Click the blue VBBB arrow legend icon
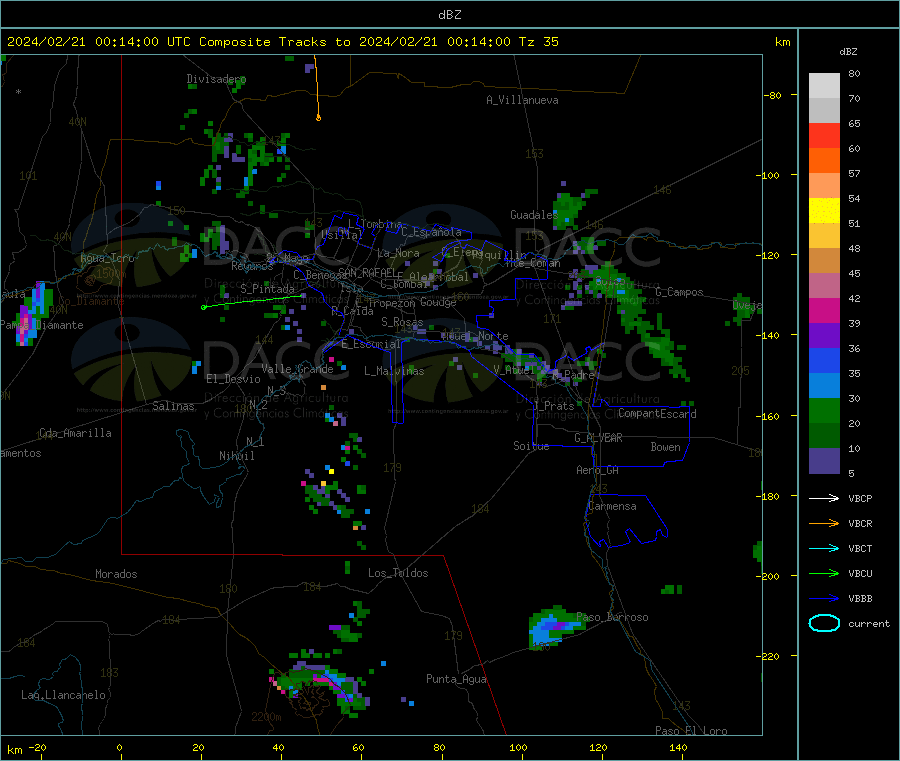This screenshot has width=900, height=761. (824, 599)
